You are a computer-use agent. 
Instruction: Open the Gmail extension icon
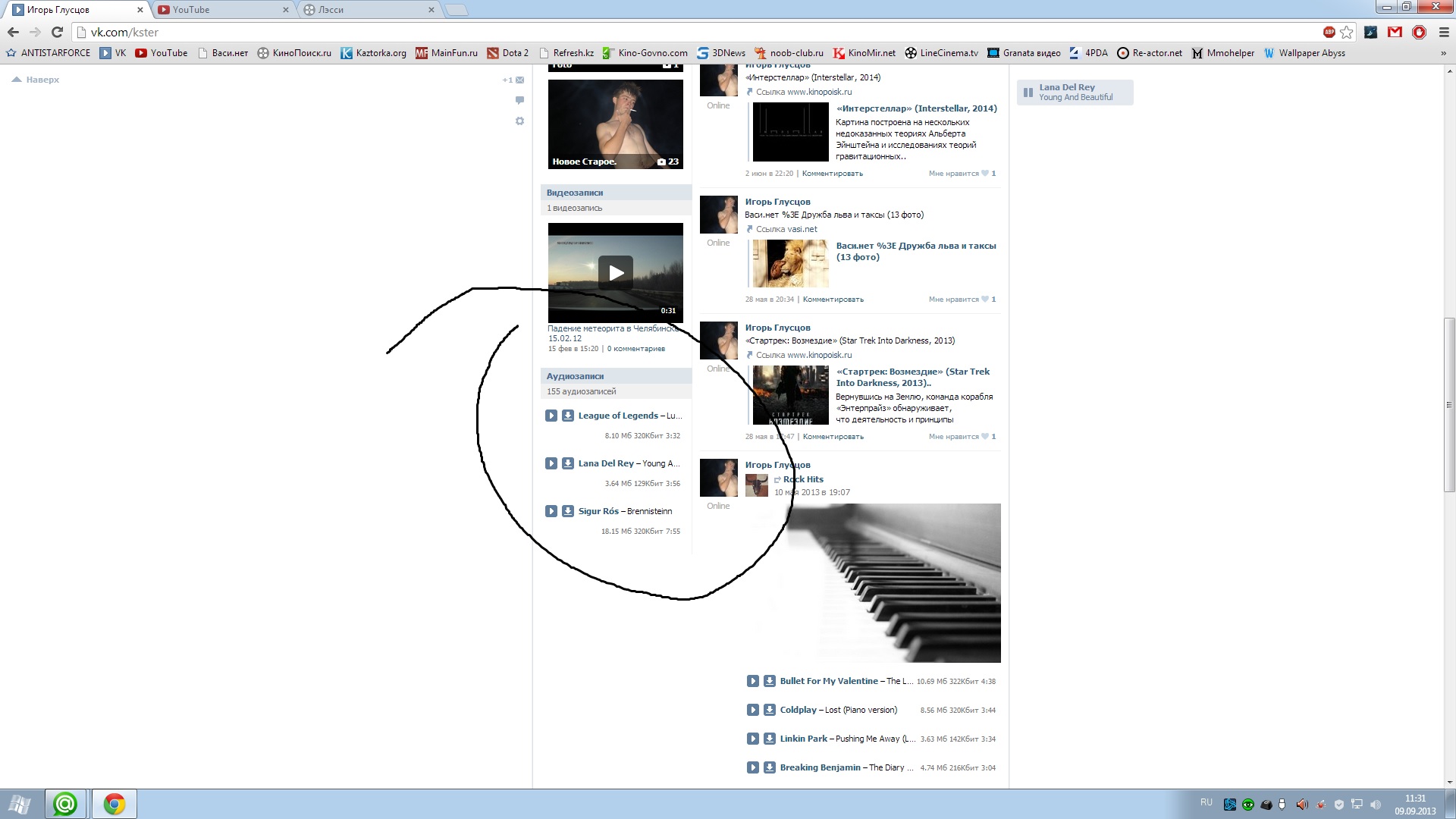tap(1395, 32)
